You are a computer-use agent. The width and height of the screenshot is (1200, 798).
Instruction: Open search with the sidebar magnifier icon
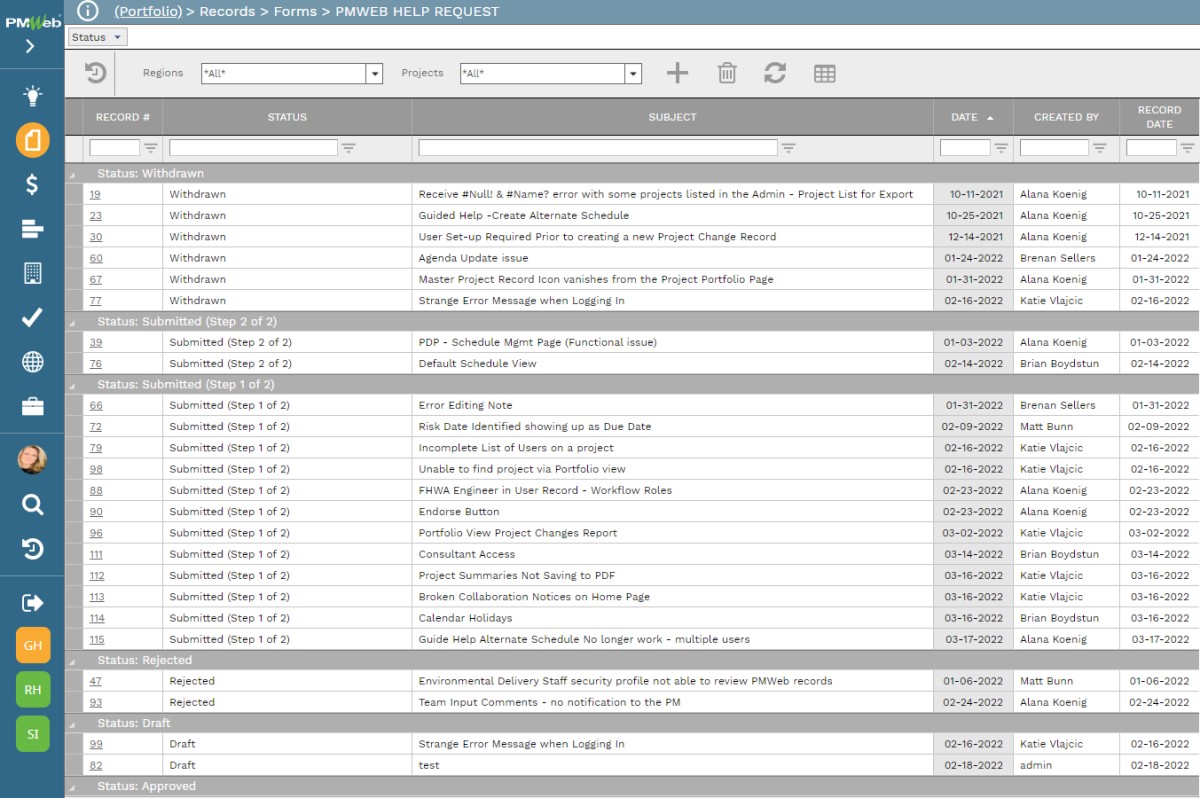click(x=33, y=505)
